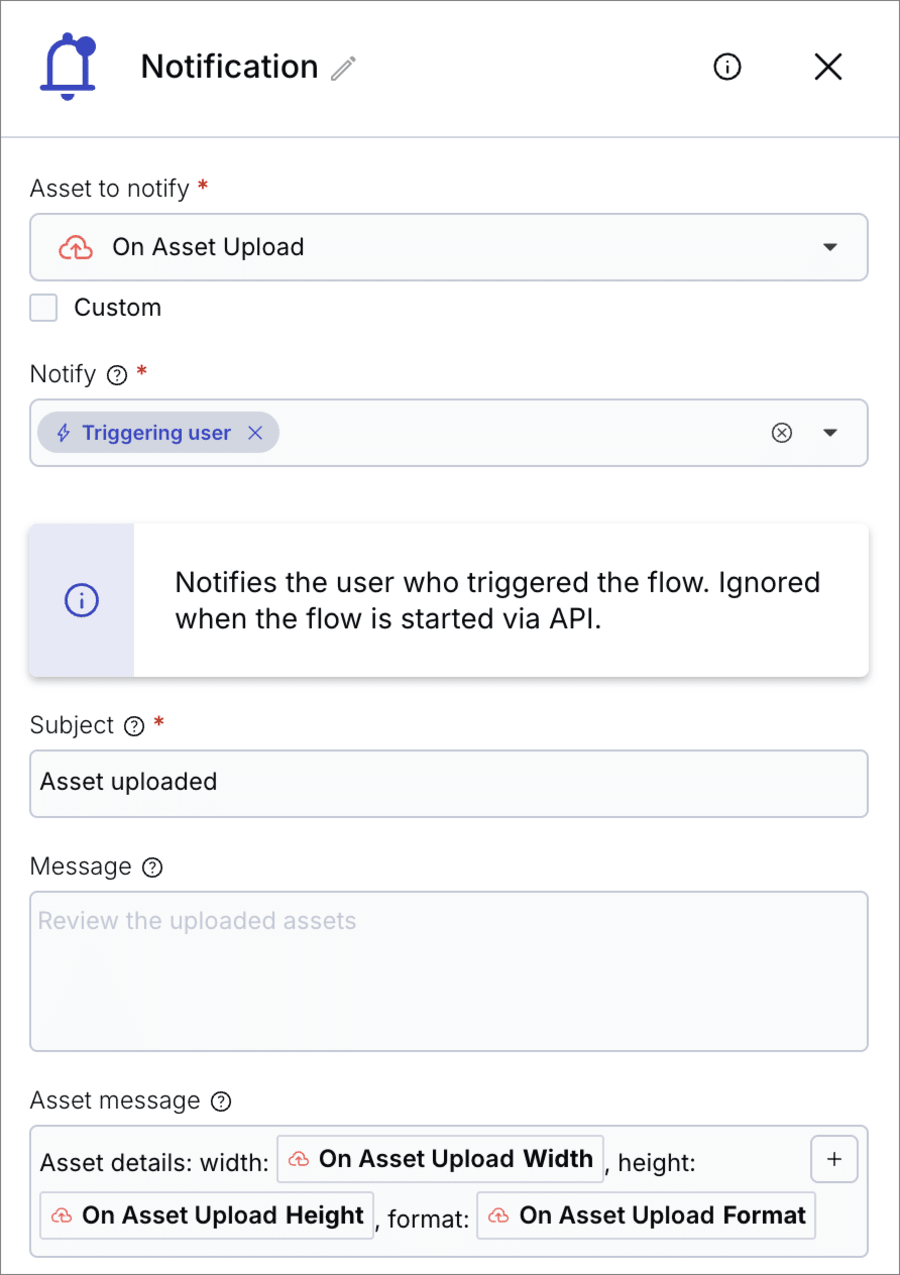Open the Asset to notify dropdown
This screenshot has width=900, height=1275.
point(449,247)
